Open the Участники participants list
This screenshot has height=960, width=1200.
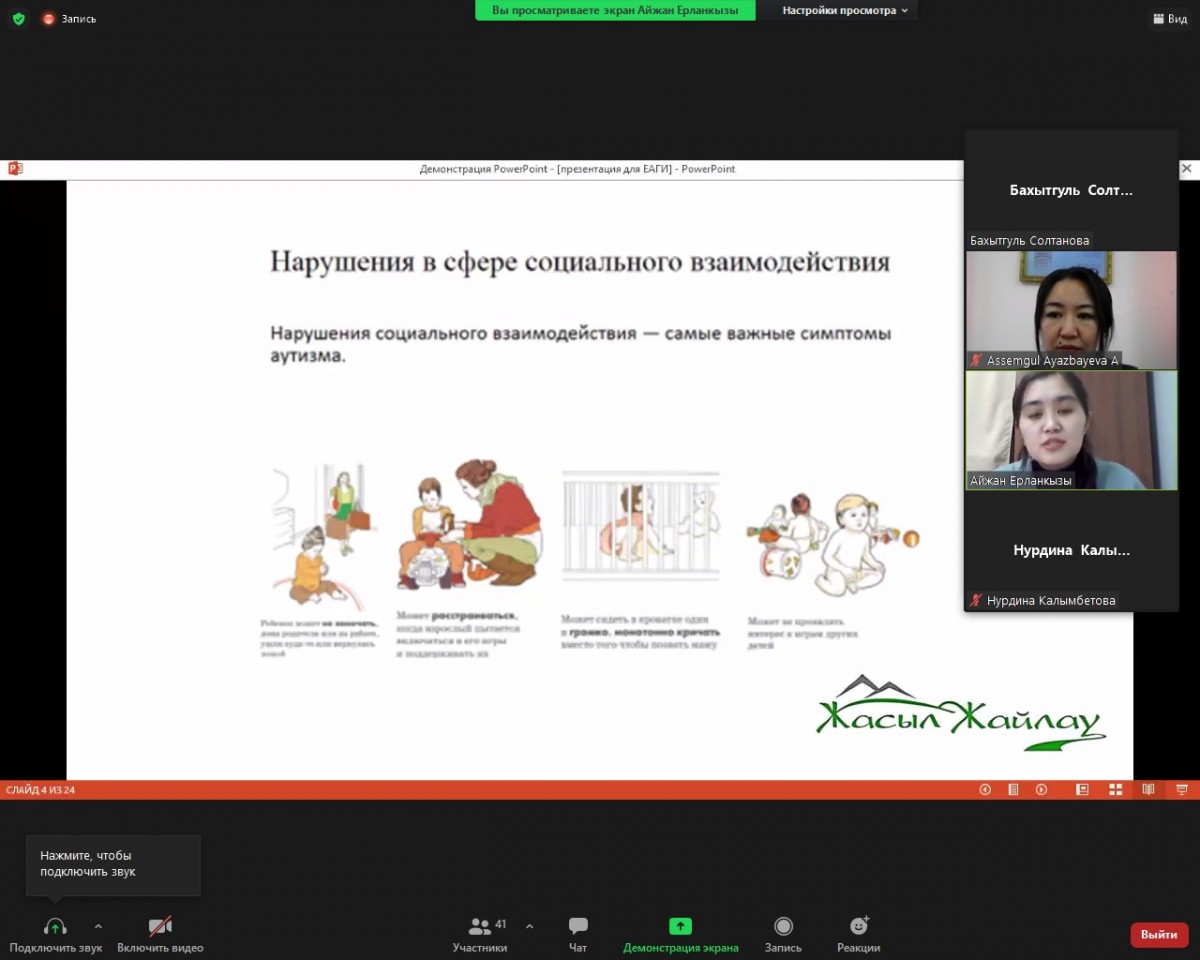tap(481, 927)
